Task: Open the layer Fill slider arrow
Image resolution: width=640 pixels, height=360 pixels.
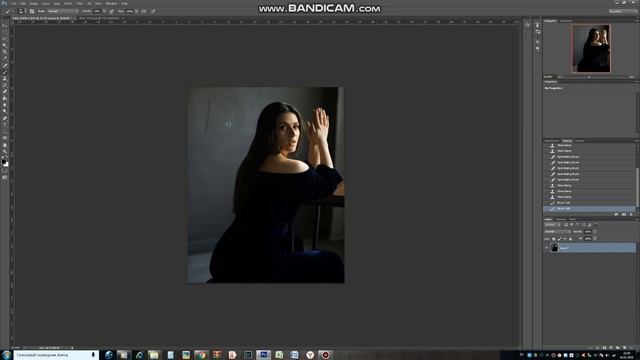Action: click(x=595, y=239)
